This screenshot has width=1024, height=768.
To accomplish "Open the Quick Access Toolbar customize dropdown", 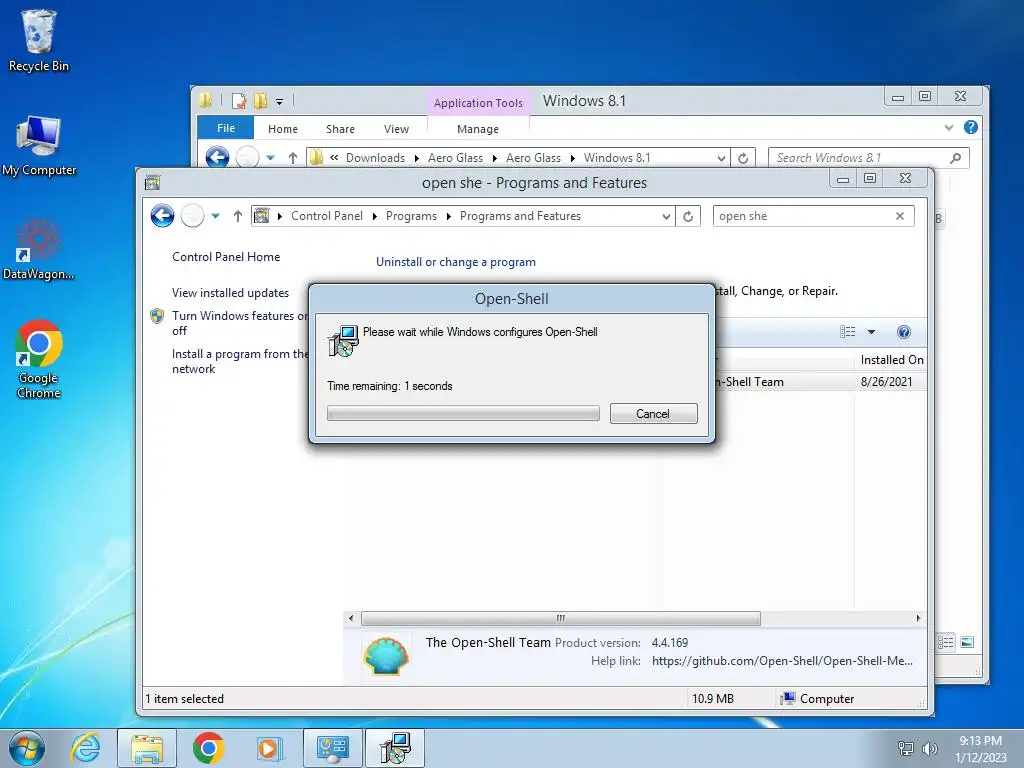I will click(x=280, y=101).
